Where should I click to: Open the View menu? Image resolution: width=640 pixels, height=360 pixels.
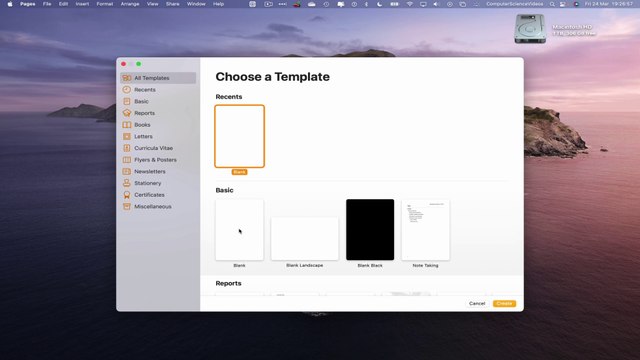tap(153, 4)
